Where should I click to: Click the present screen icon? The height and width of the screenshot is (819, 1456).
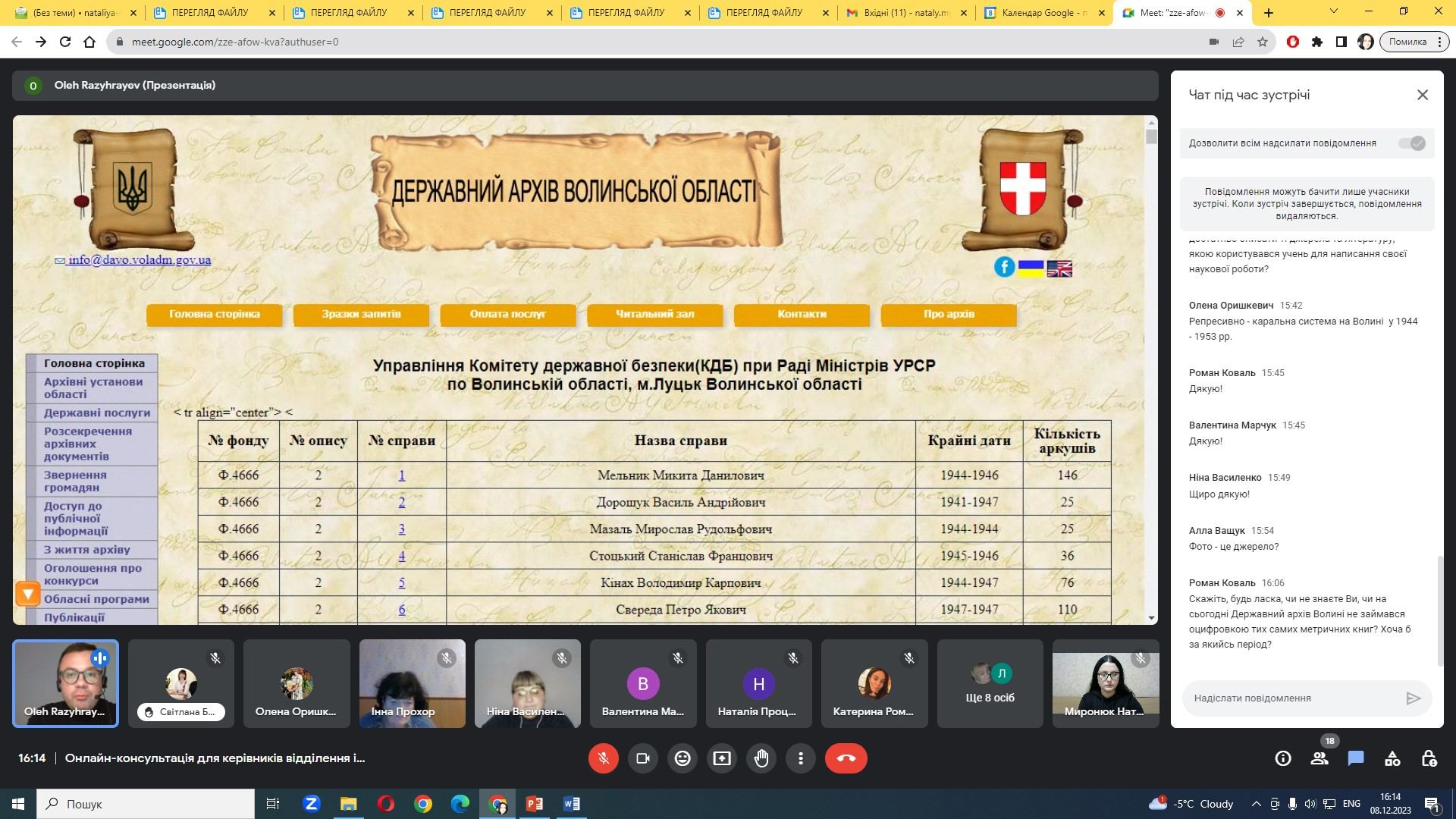[722, 758]
